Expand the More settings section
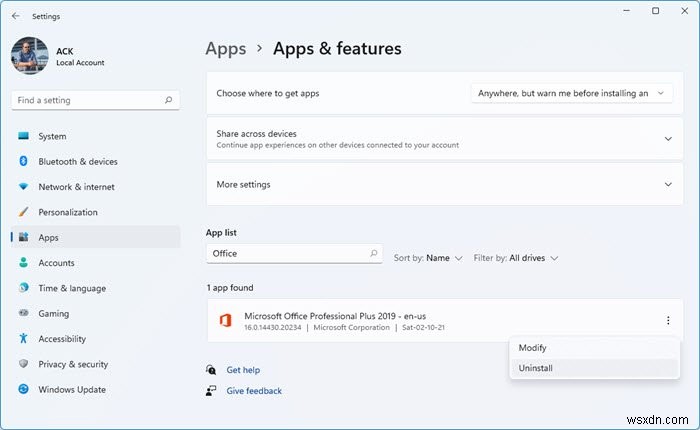Viewport: 700px width, 430px height. pyautogui.click(x=667, y=184)
